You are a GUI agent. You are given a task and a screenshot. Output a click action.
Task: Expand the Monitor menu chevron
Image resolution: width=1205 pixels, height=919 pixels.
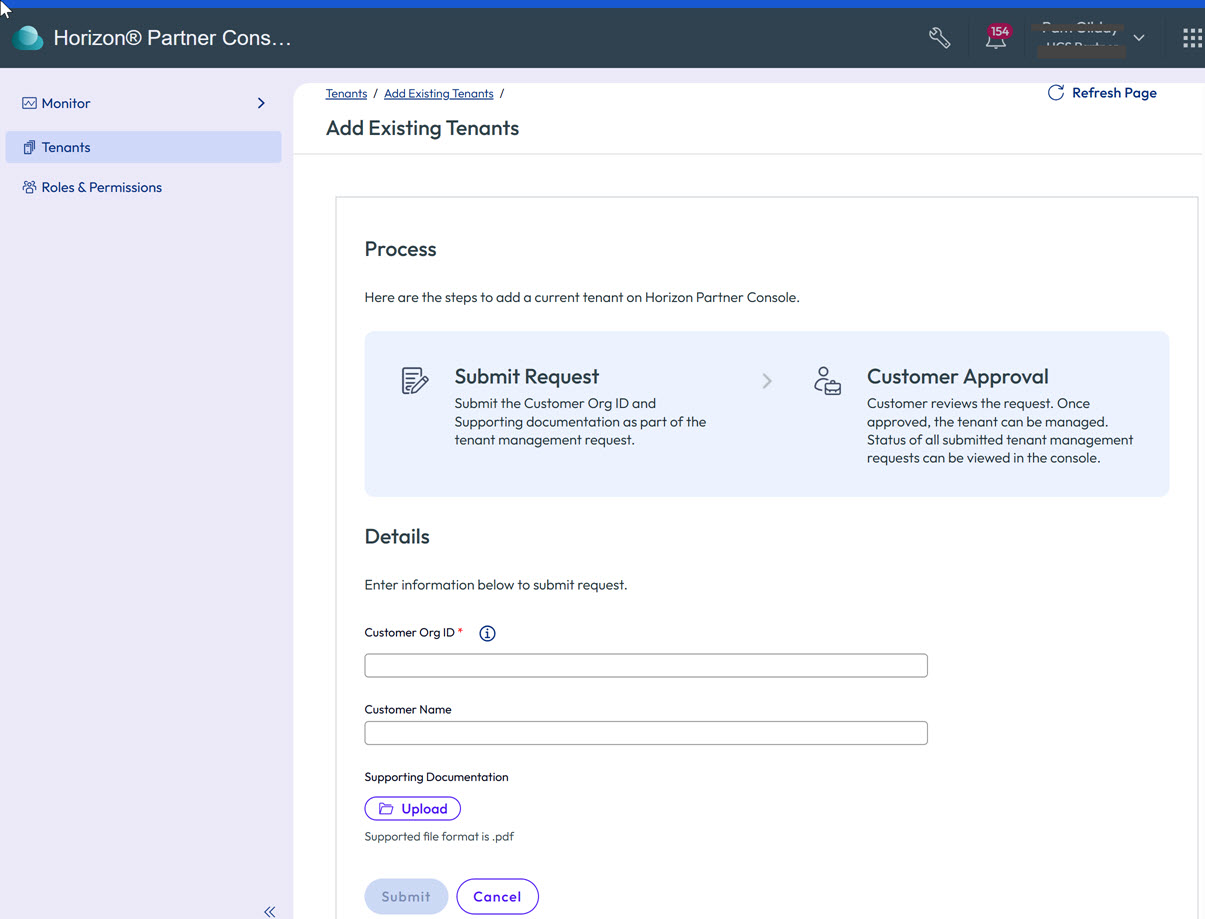click(261, 103)
